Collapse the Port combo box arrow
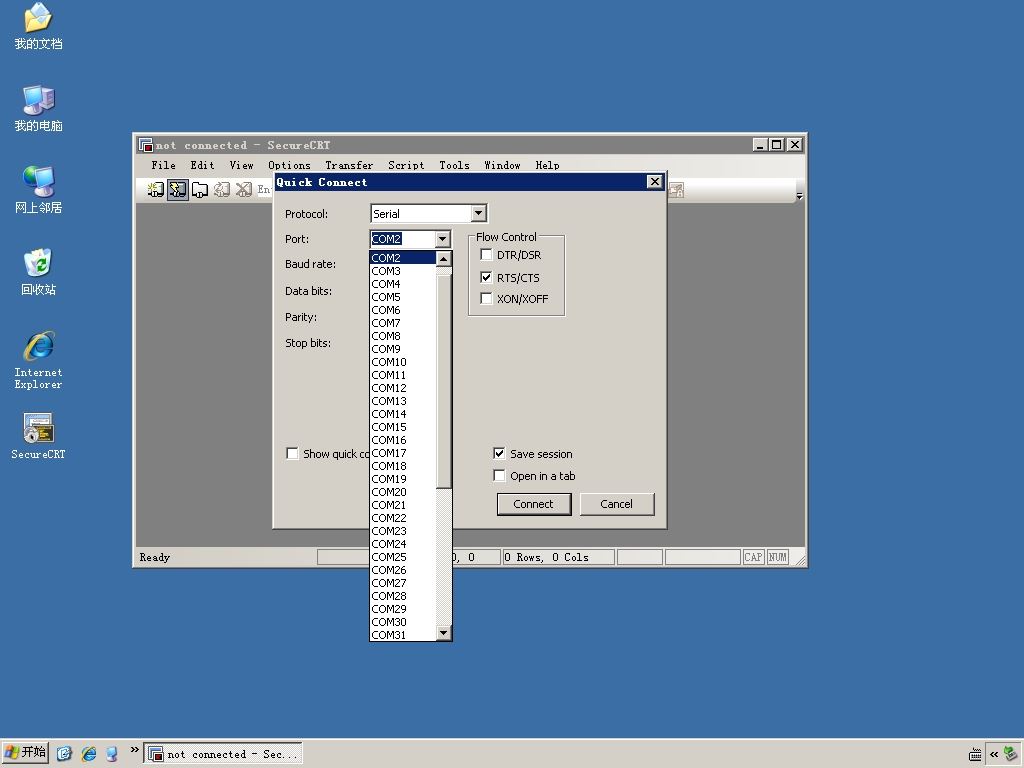1024x768 pixels. pyautogui.click(x=442, y=239)
